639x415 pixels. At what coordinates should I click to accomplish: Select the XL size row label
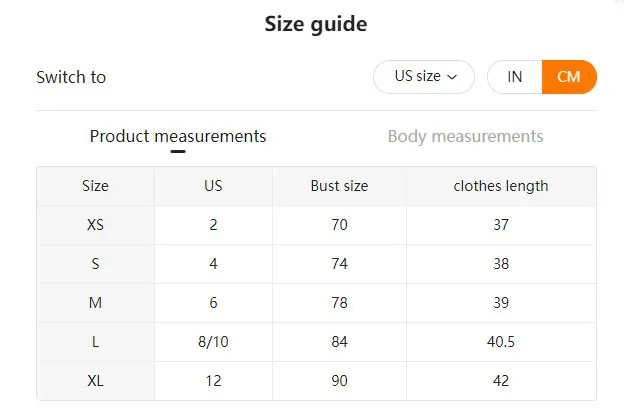(x=96, y=381)
